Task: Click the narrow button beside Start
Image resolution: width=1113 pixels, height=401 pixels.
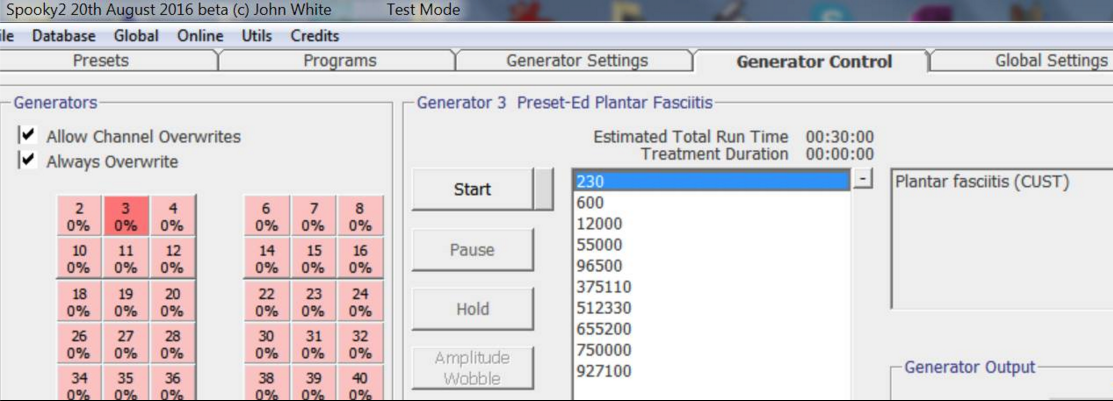Action: point(544,189)
